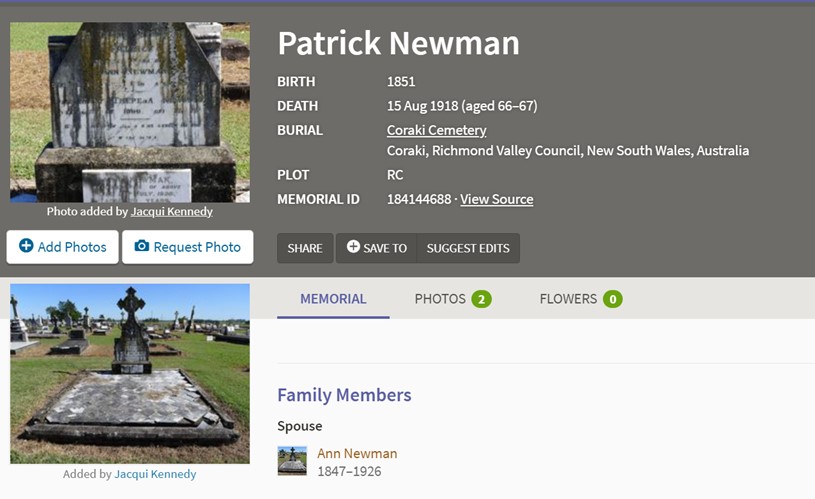Open the headstone close-up photo
Viewport: 815px width, 499px height.
(129, 113)
